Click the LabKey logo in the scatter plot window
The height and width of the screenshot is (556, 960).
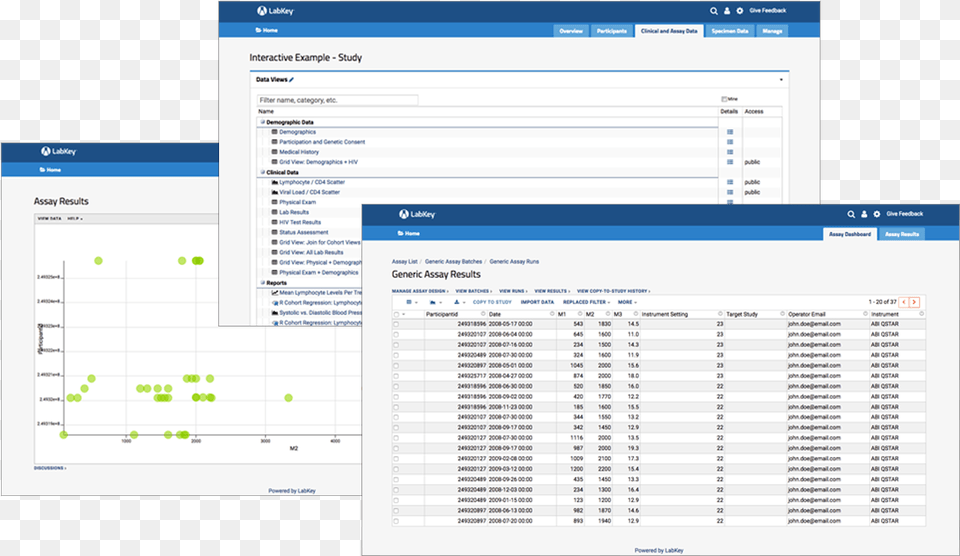(x=58, y=151)
